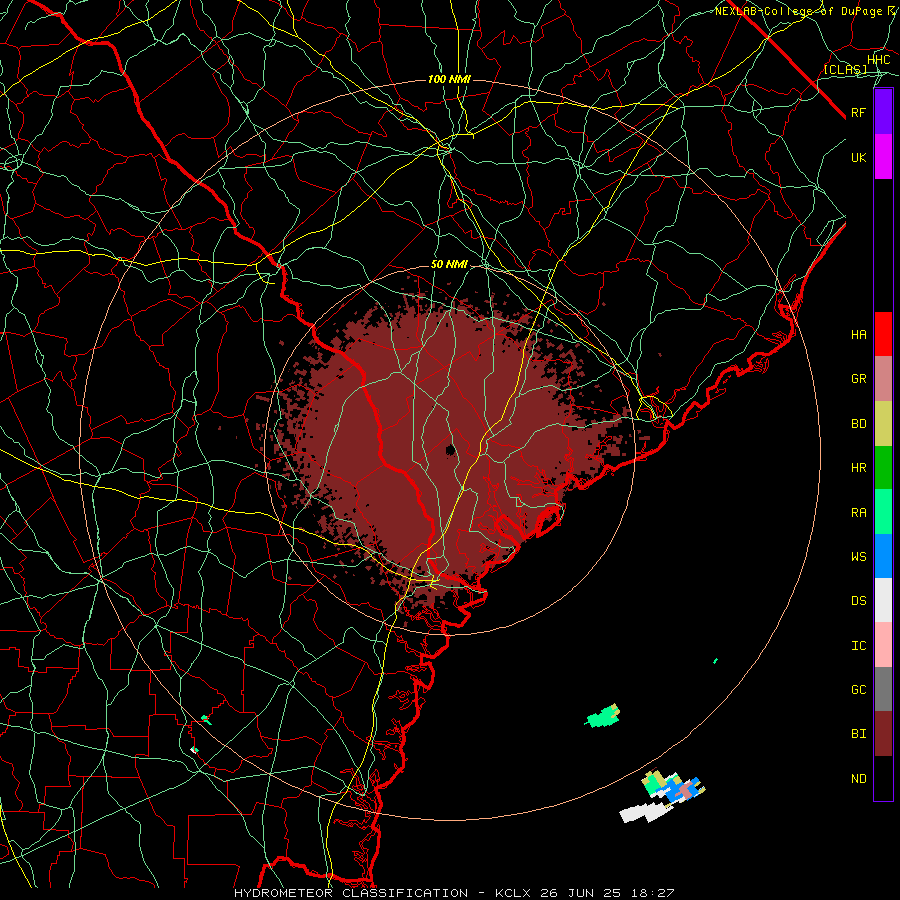Click the '18:27' timestamp
Viewport: 900px width, 900px height.
655,893
